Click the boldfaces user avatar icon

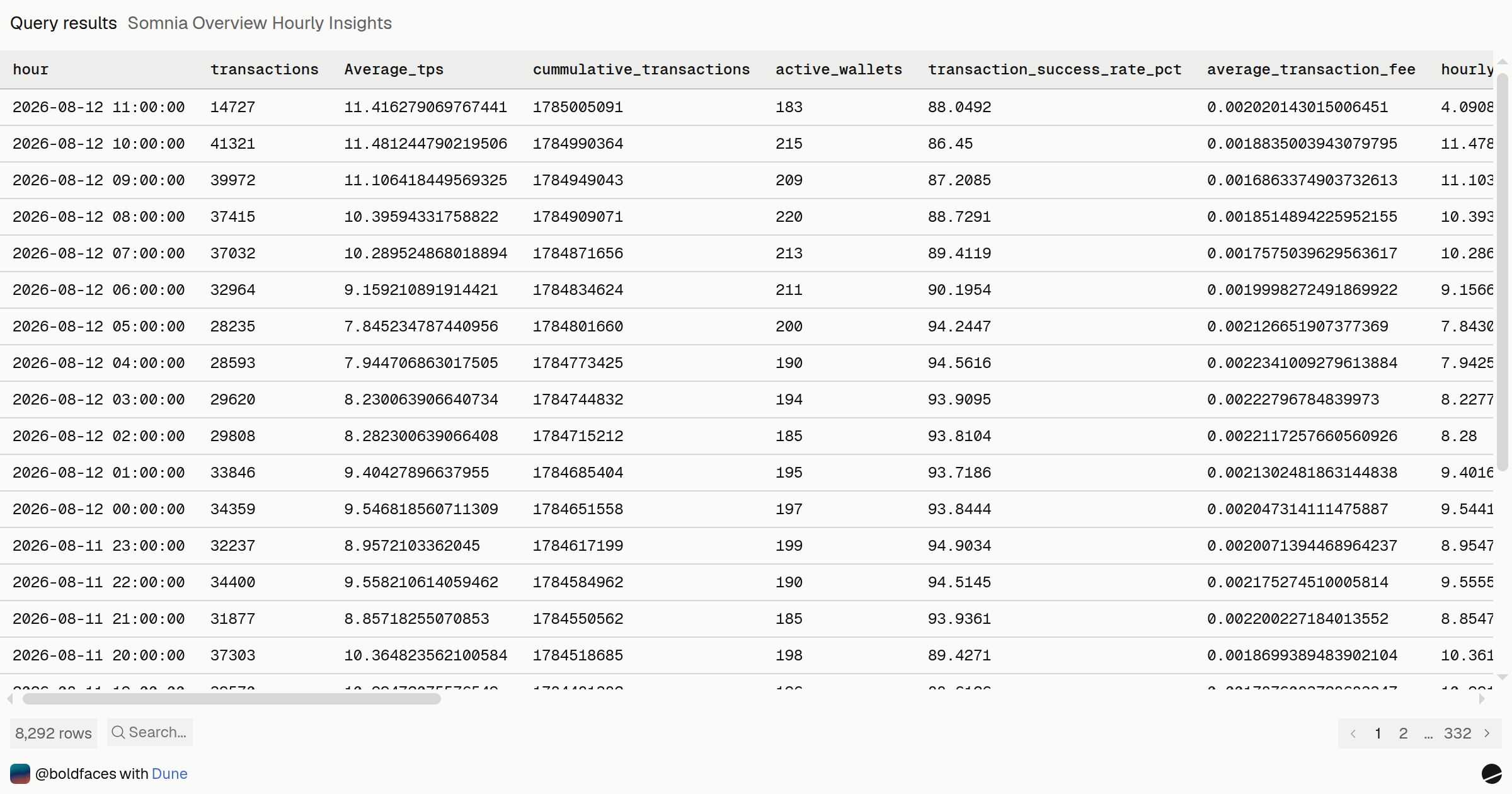click(x=20, y=774)
